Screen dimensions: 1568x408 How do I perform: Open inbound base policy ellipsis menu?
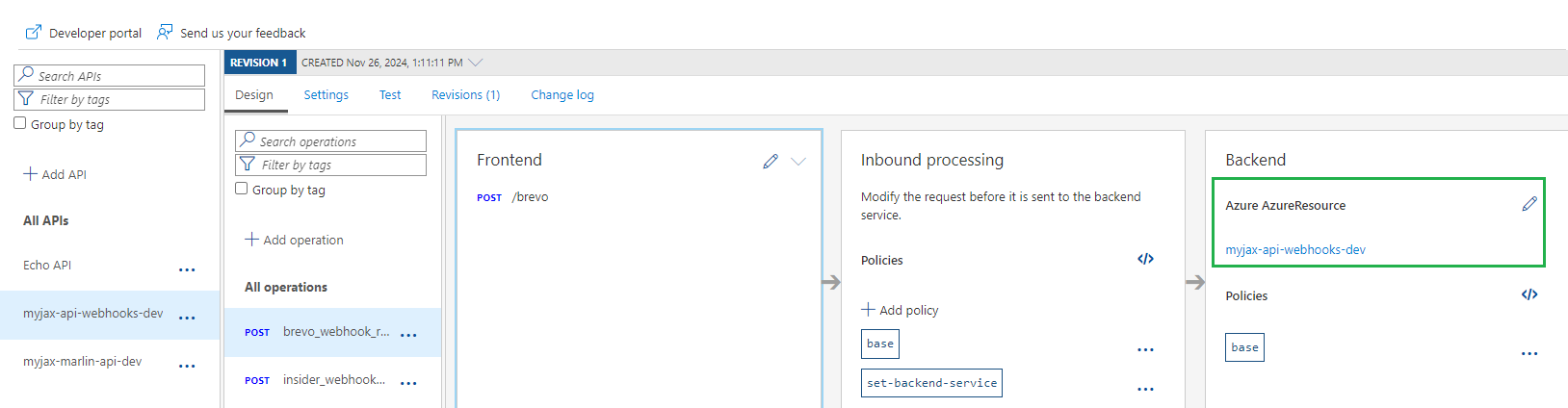[1145, 350]
